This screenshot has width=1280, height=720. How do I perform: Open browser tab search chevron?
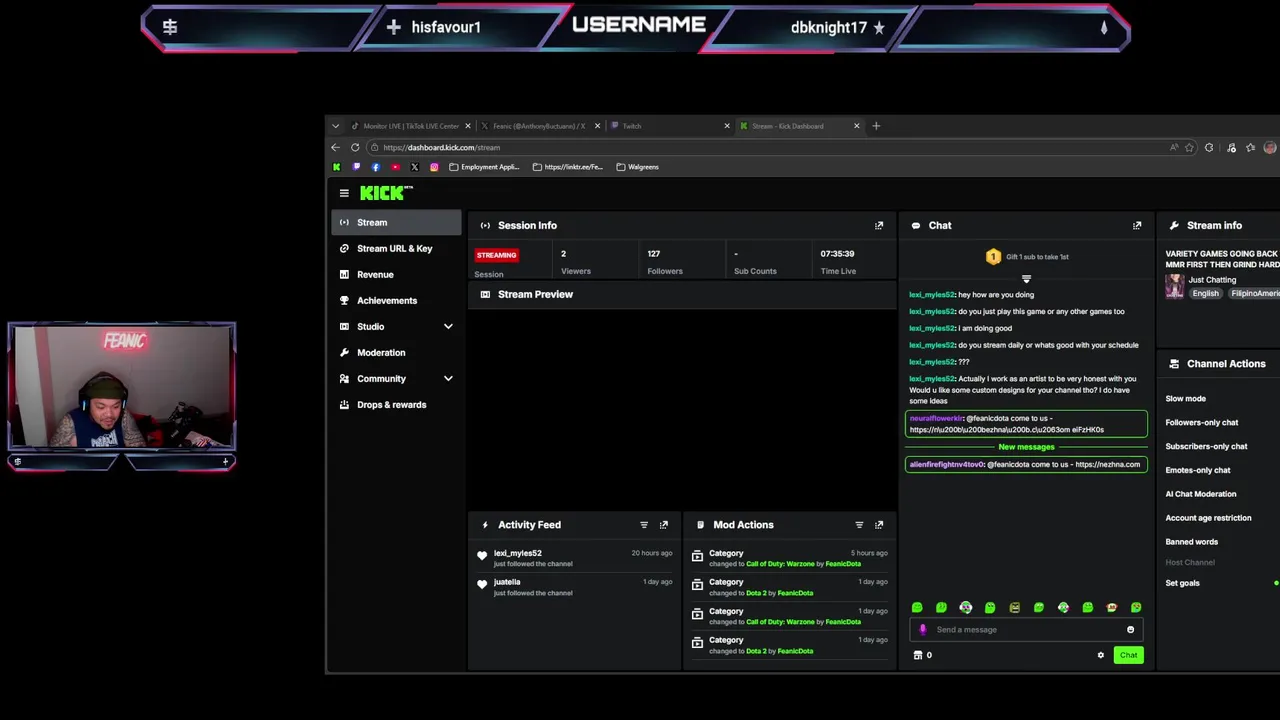click(335, 126)
